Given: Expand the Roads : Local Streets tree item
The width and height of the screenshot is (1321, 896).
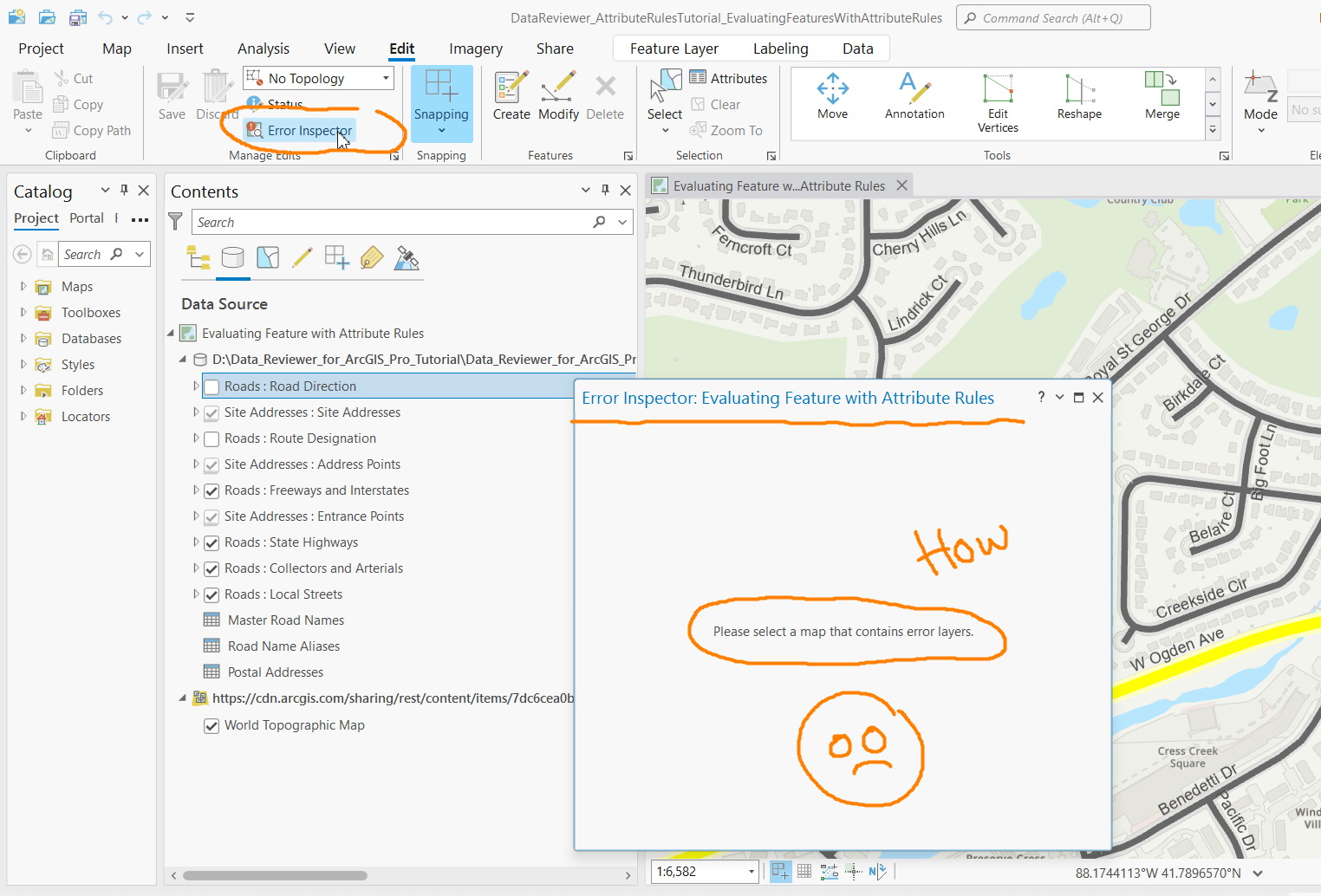Looking at the screenshot, I should [x=195, y=594].
